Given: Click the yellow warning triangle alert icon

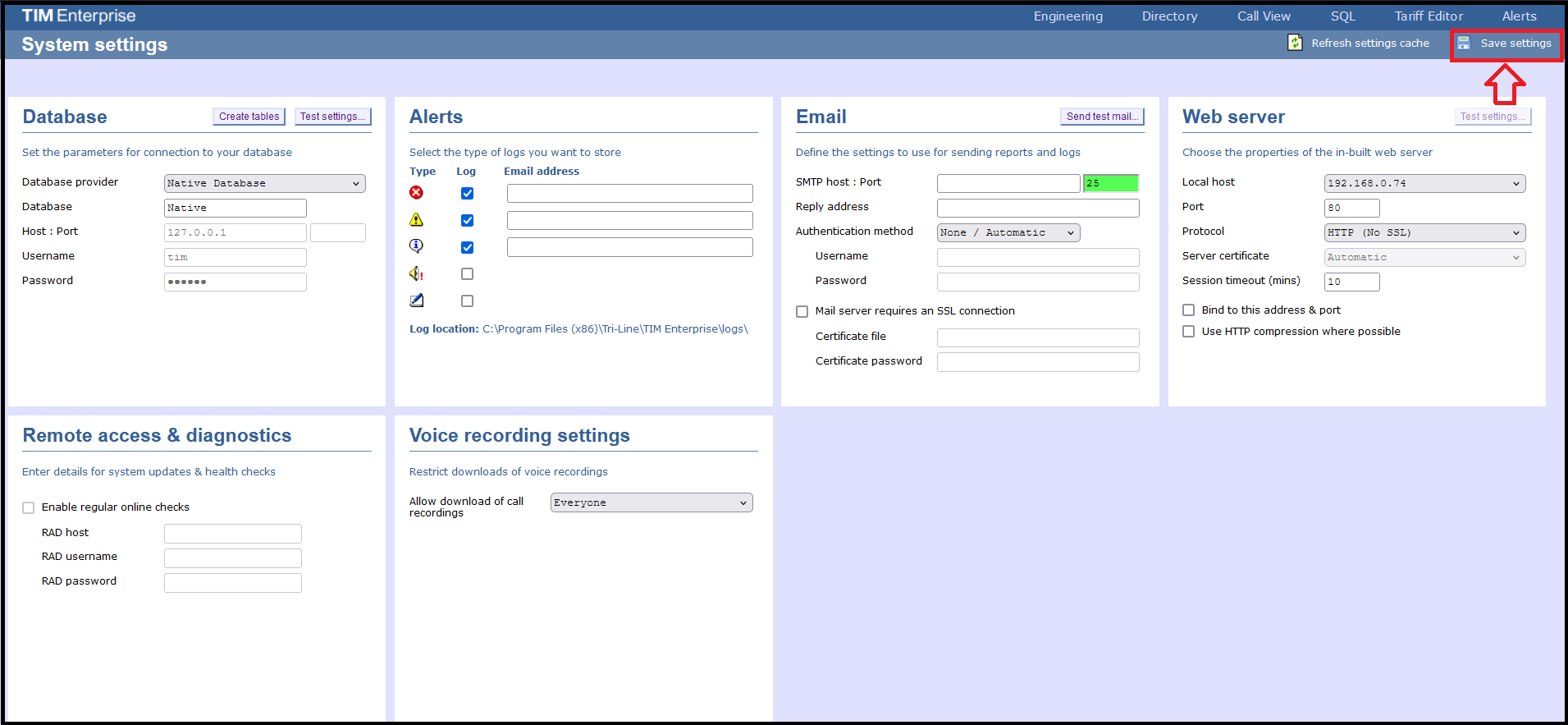Looking at the screenshot, I should tap(417, 220).
